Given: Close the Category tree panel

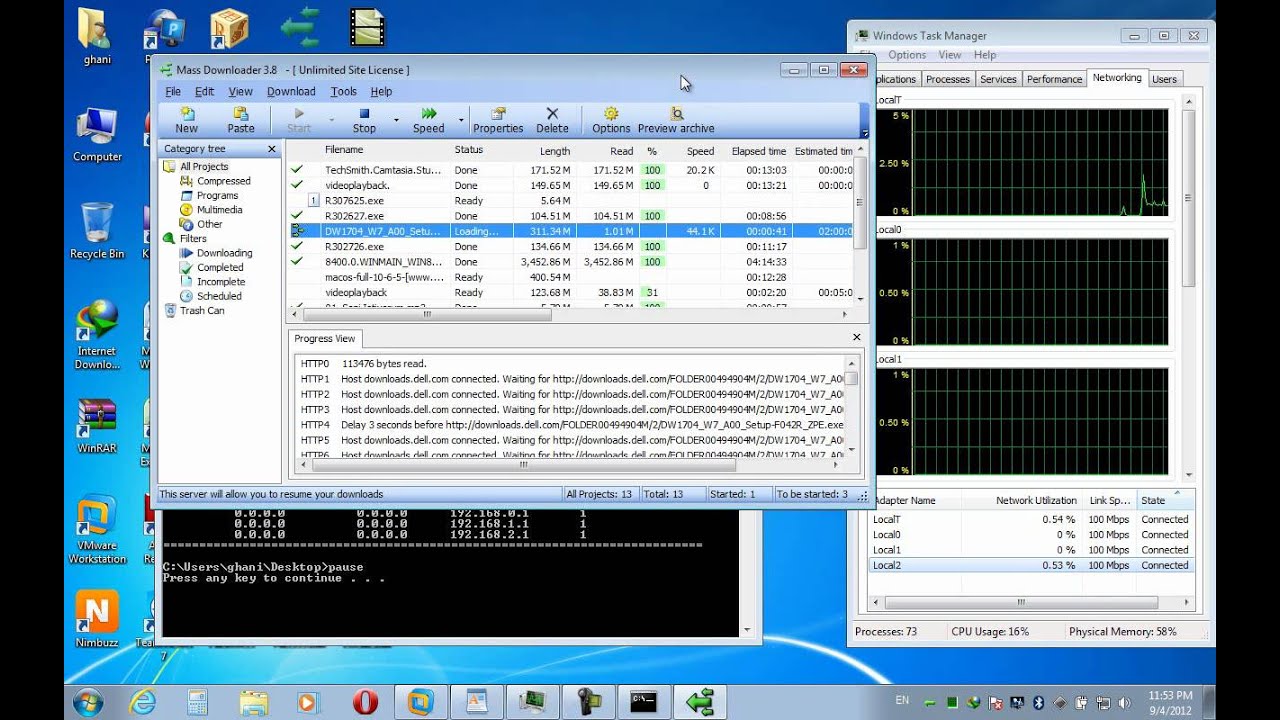Looking at the screenshot, I should point(272,149).
